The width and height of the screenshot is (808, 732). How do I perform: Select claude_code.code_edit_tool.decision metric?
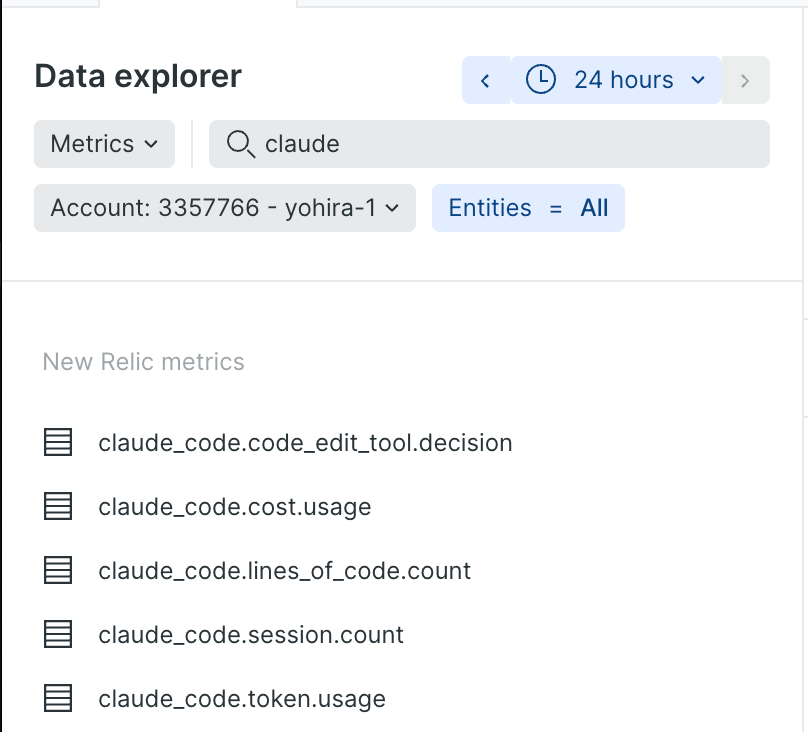pyautogui.click(x=305, y=443)
